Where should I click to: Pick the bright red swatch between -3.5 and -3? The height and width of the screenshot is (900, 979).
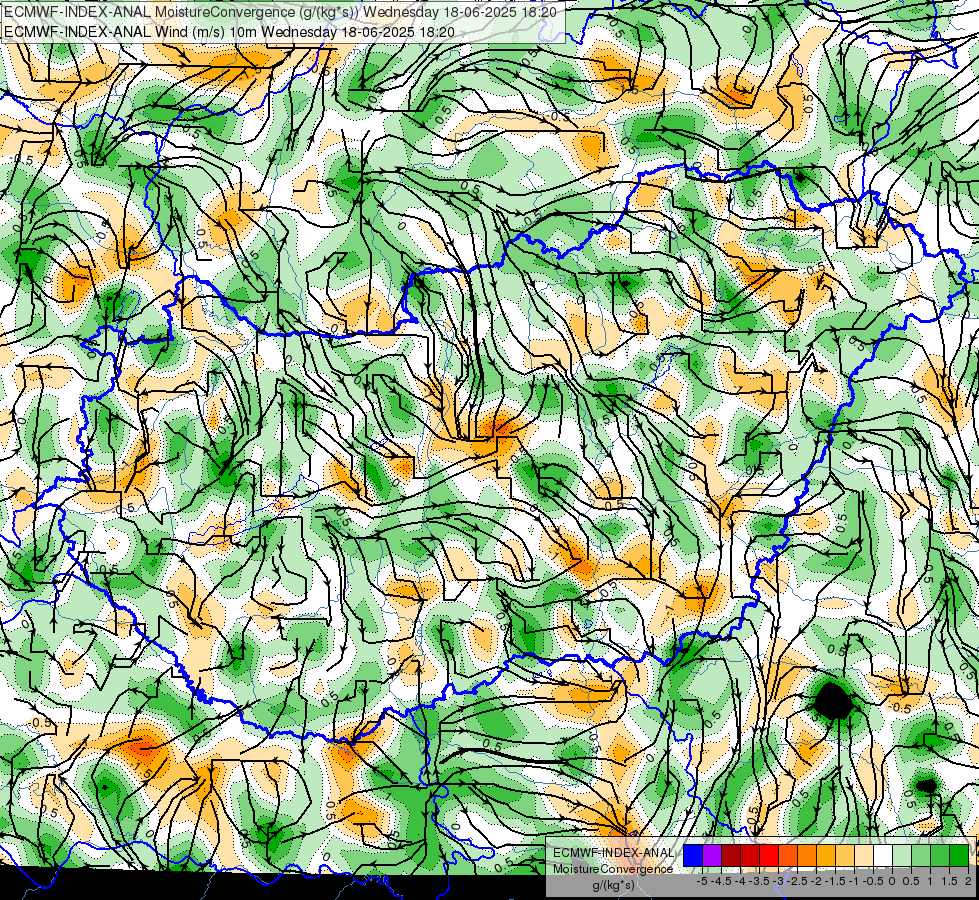coord(769,856)
